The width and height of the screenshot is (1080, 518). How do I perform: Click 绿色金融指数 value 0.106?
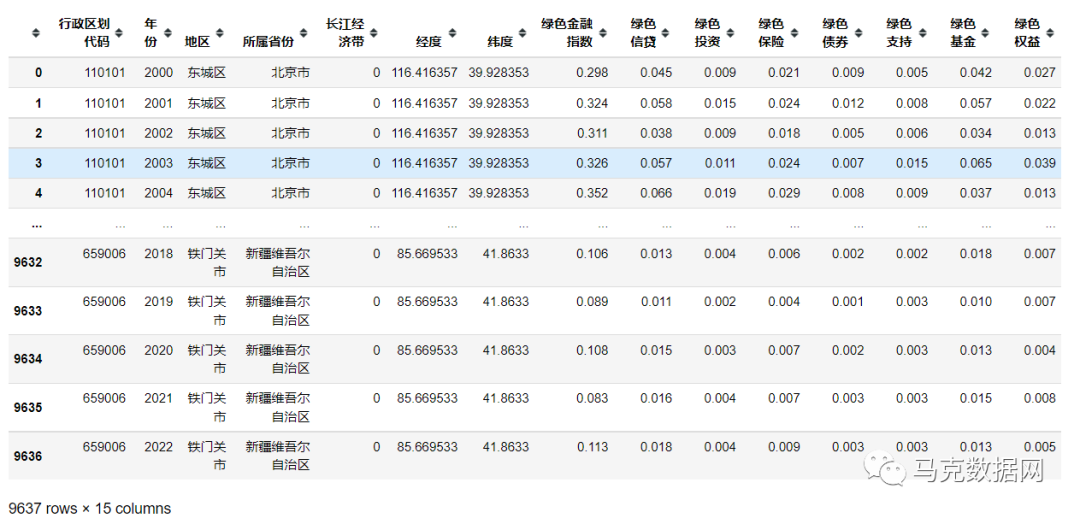pyautogui.click(x=592, y=253)
